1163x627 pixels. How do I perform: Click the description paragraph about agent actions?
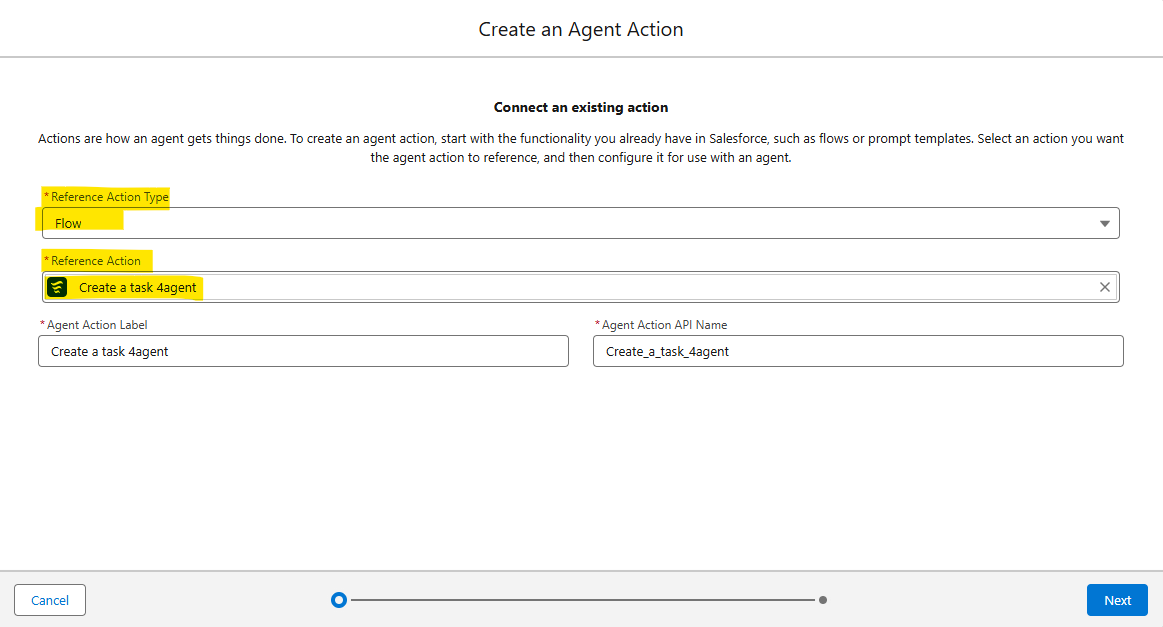tap(581, 148)
